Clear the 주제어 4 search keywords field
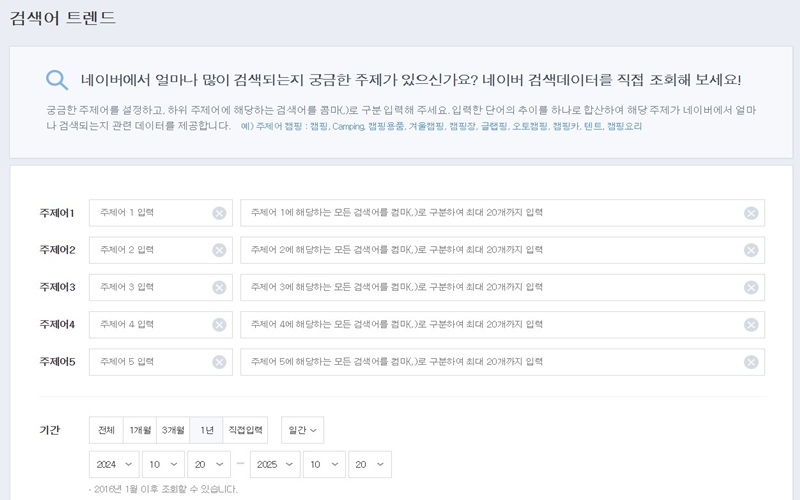The width and height of the screenshot is (800, 500). click(751, 325)
